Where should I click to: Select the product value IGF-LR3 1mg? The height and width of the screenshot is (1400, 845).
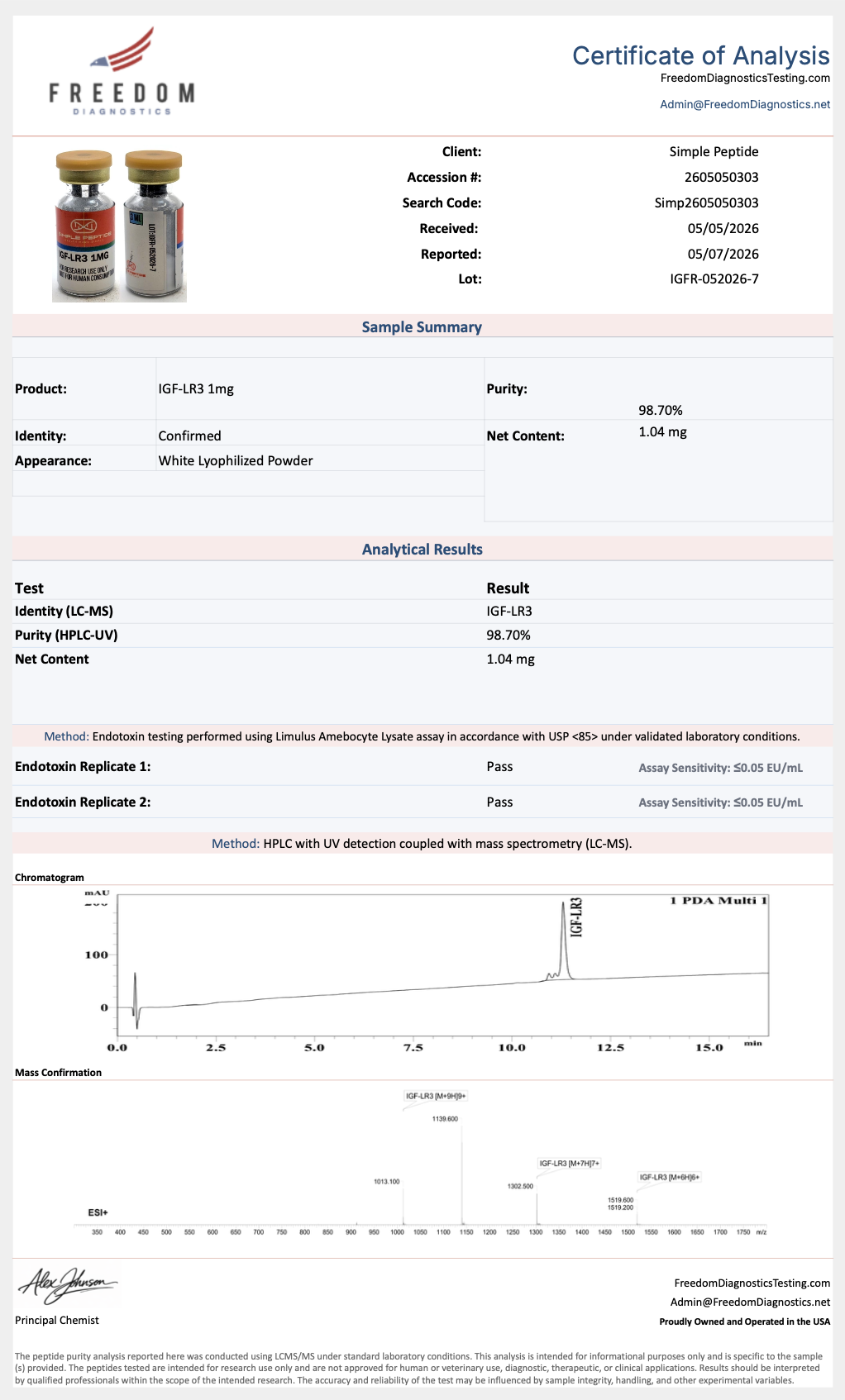[196, 389]
